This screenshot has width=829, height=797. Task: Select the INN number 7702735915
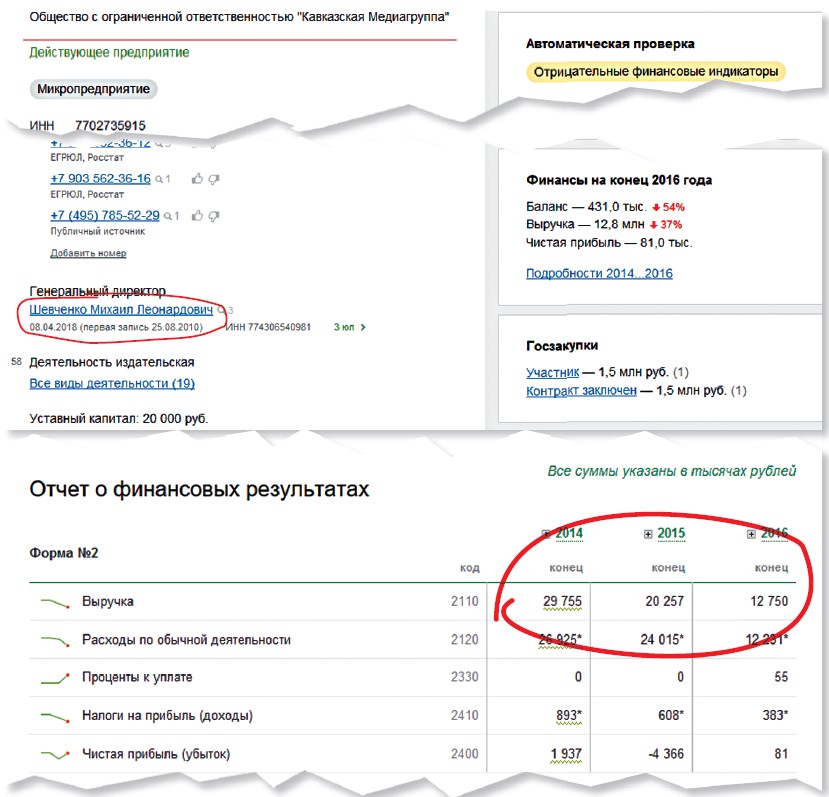pyautogui.click(x=110, y=126)
